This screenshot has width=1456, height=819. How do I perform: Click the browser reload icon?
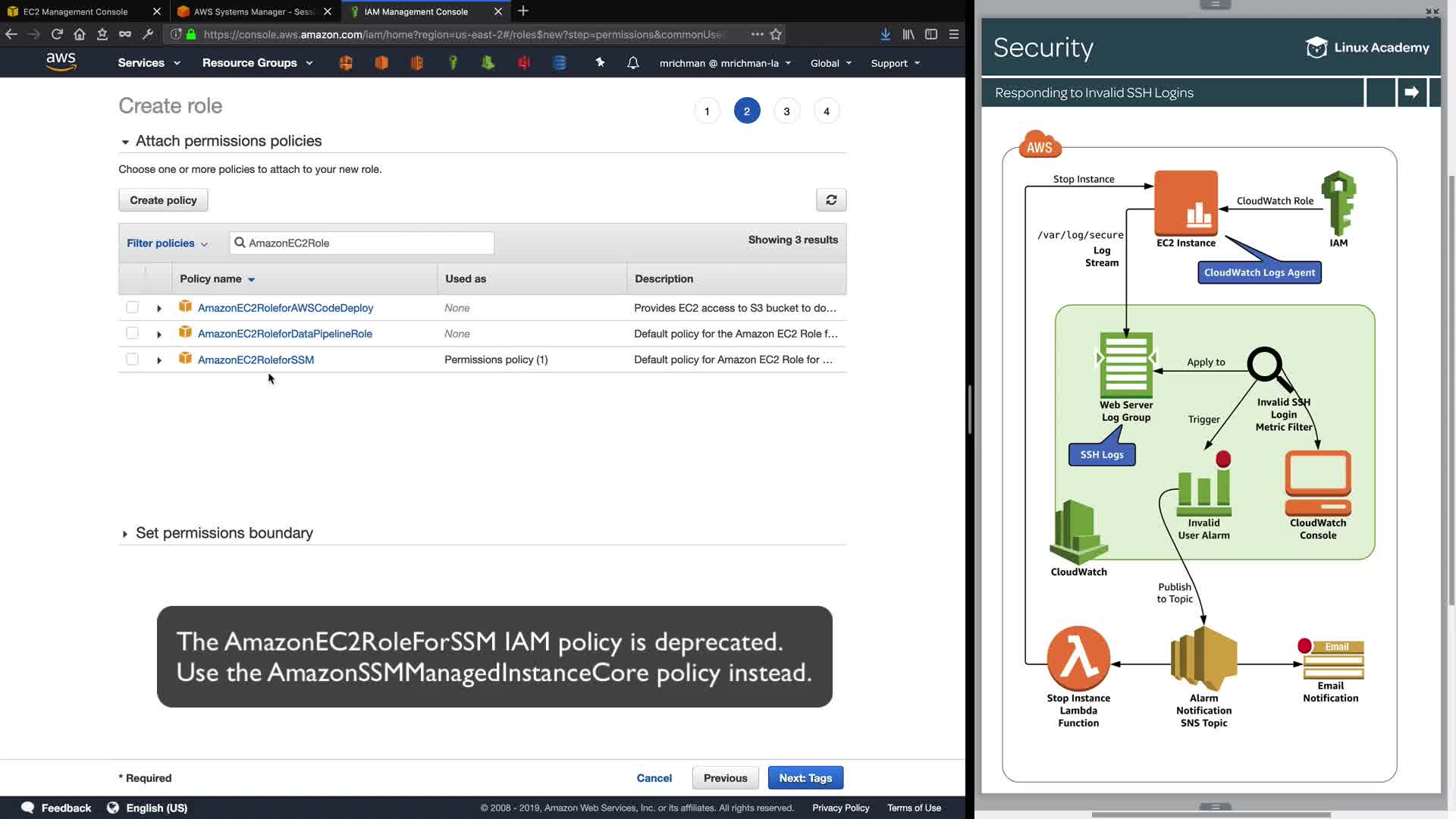(x=57, y=34)
